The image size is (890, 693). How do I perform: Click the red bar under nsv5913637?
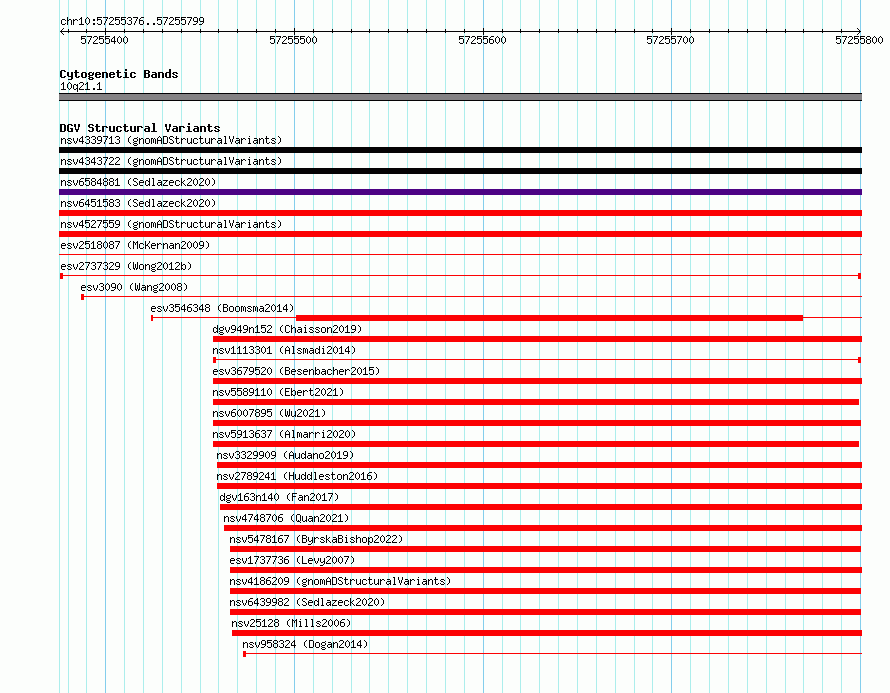pos(536,444)
